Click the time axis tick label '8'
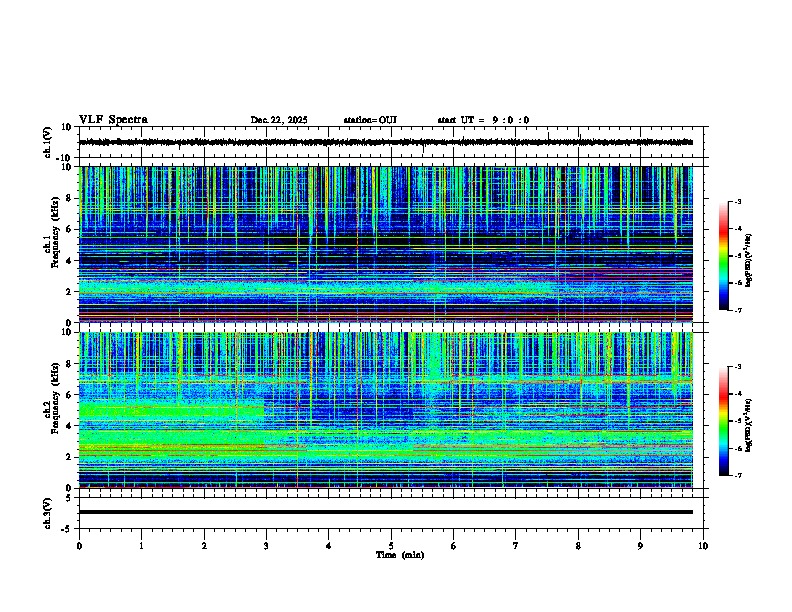Screen dimensions: 792x612 pyautogui.click(x=578, y=546)
